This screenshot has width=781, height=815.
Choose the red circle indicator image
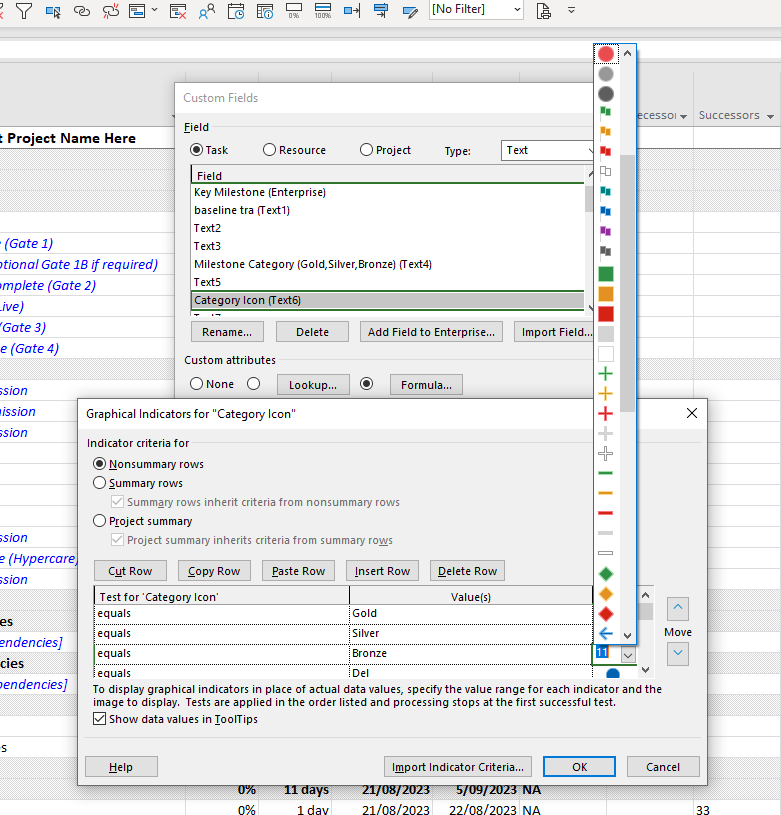coord(605,54)
